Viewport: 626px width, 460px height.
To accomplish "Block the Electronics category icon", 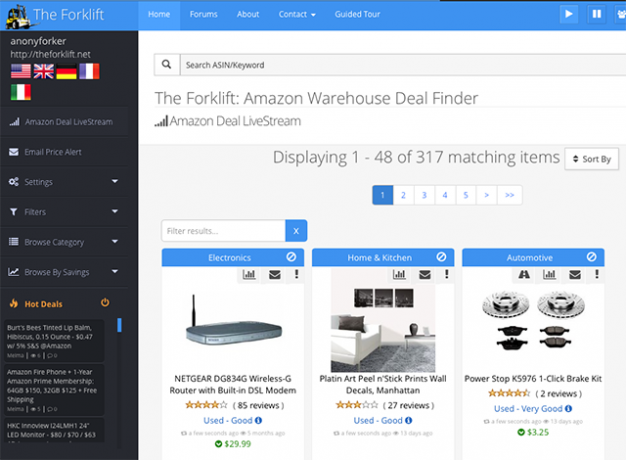I will click(291, 257).
